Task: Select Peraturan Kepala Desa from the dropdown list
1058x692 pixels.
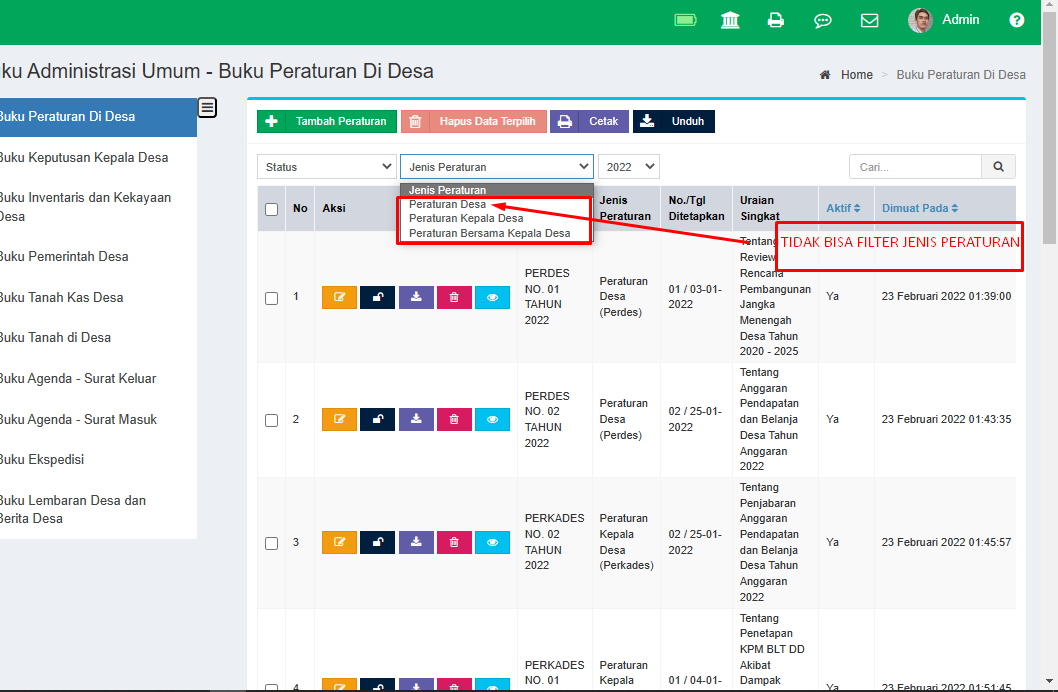Action: click(x=466, y=218)
